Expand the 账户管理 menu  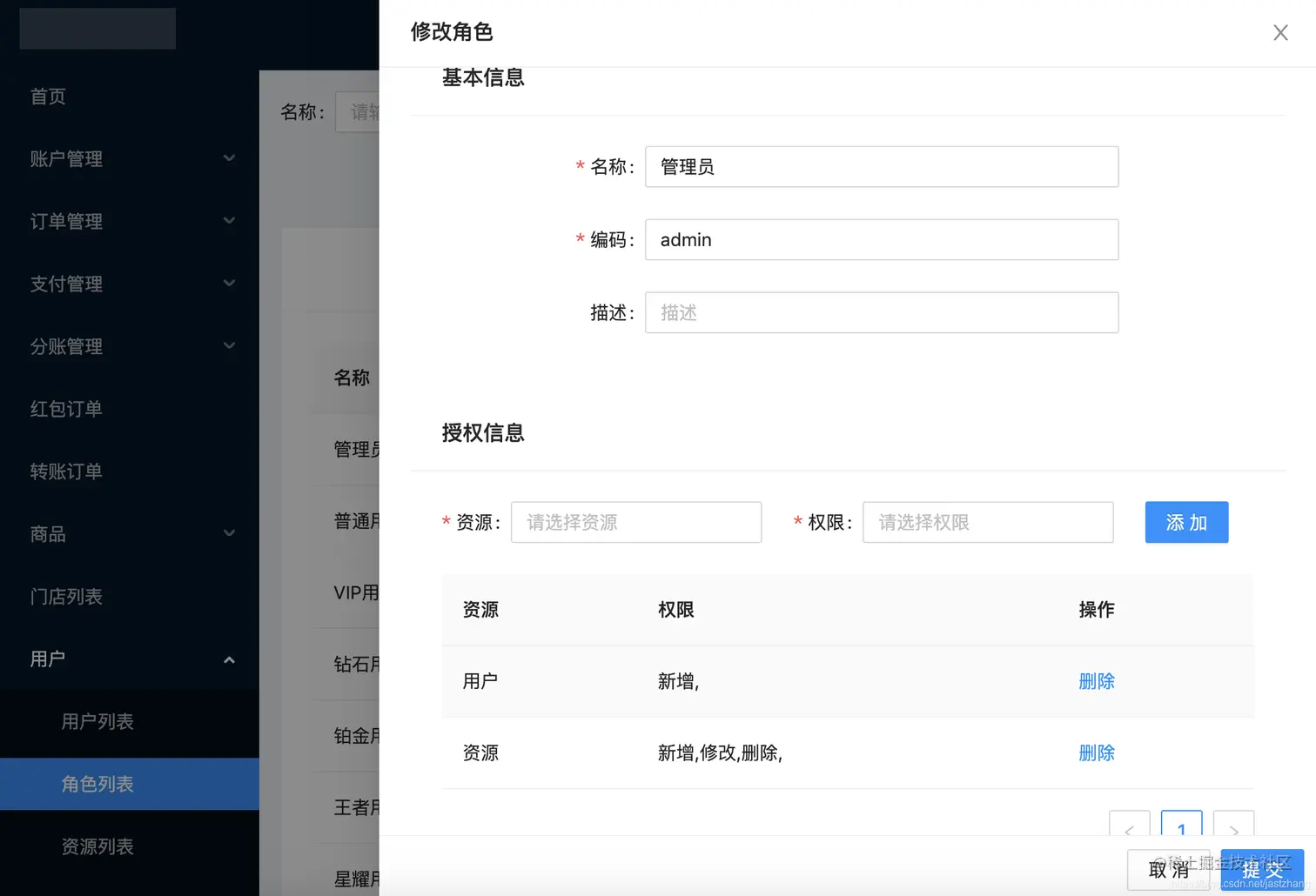pos(130,158)
